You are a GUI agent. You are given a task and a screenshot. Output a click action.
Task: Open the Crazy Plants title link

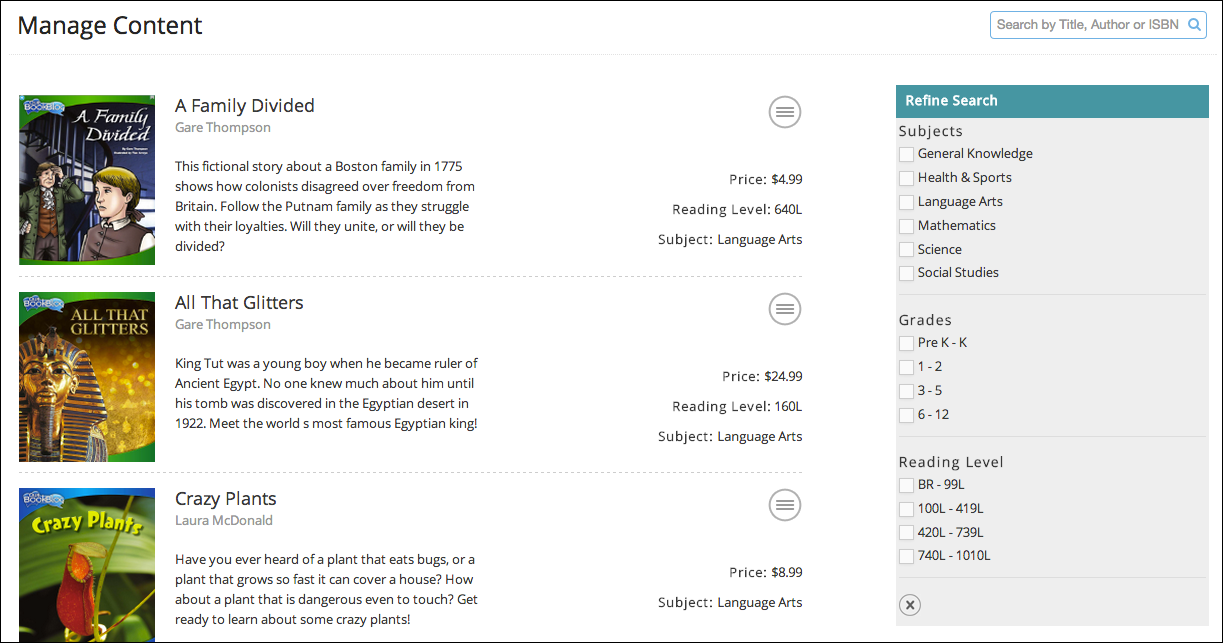point(226,499)
